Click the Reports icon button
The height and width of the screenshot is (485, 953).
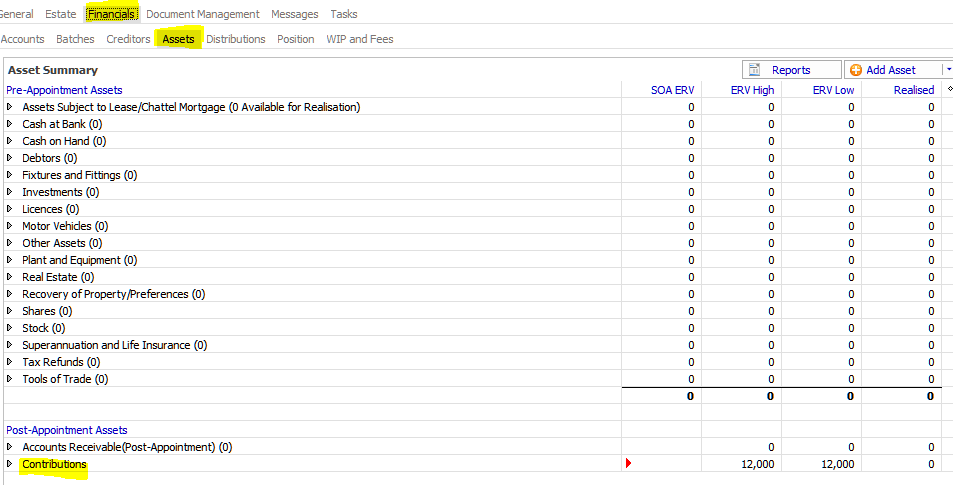tap(756, 70)
